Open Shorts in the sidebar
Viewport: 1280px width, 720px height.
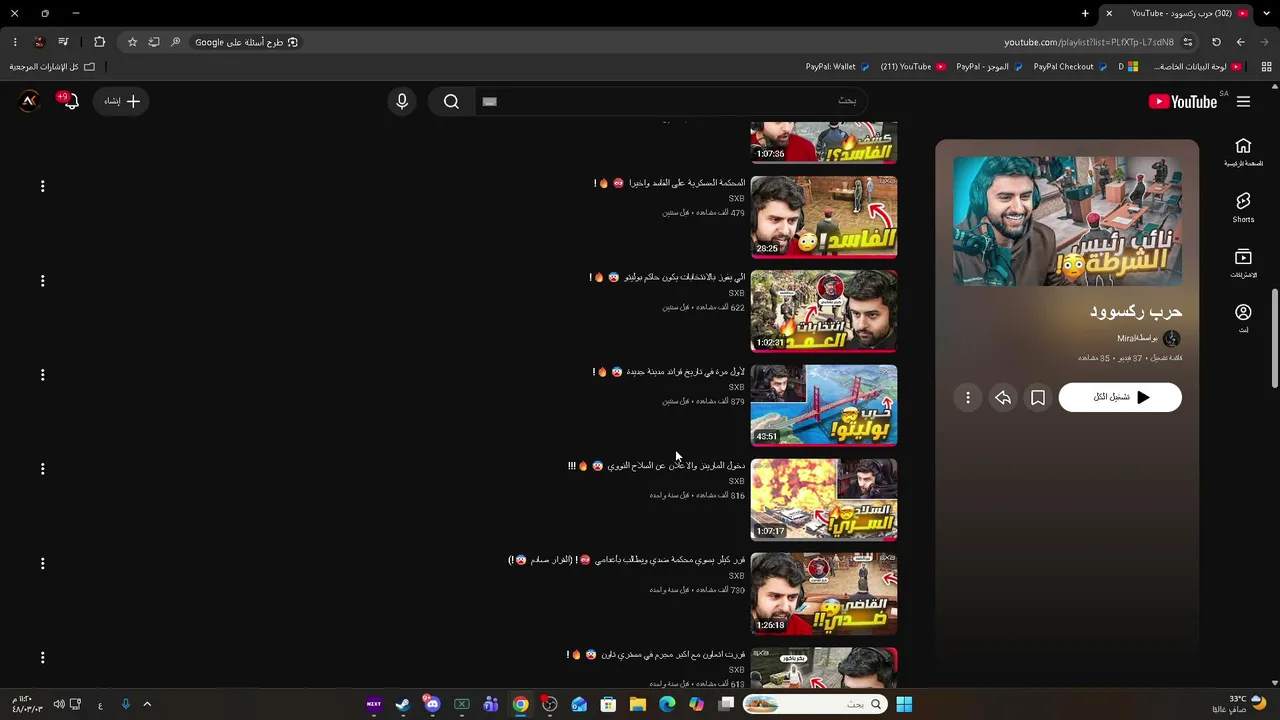1243,208
